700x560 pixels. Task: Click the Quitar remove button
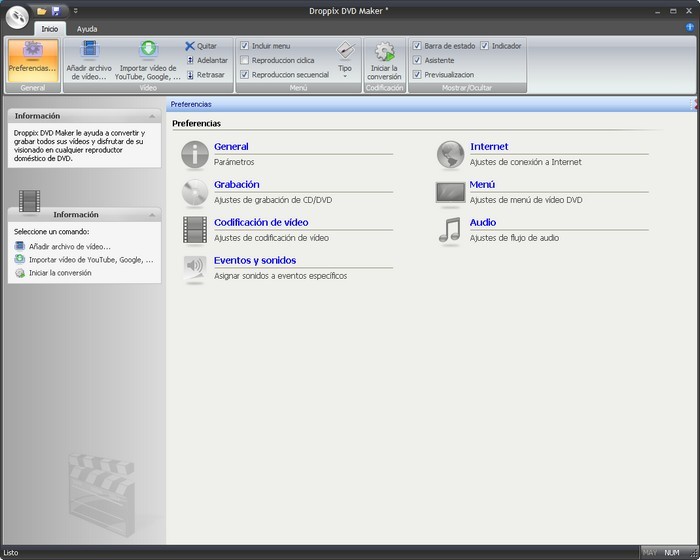click(201, 46)
